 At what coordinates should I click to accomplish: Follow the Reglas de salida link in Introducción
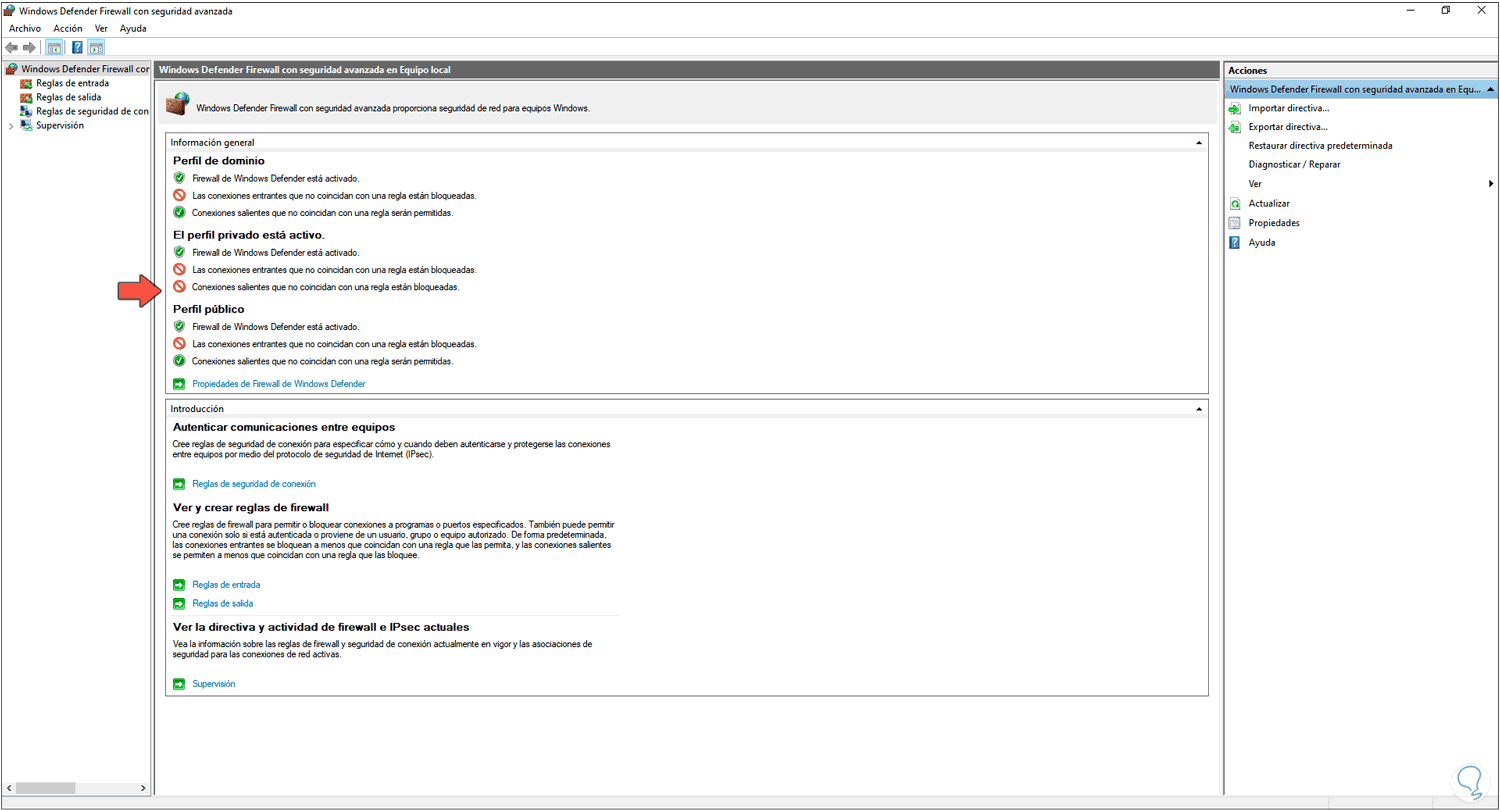point(222,604)
